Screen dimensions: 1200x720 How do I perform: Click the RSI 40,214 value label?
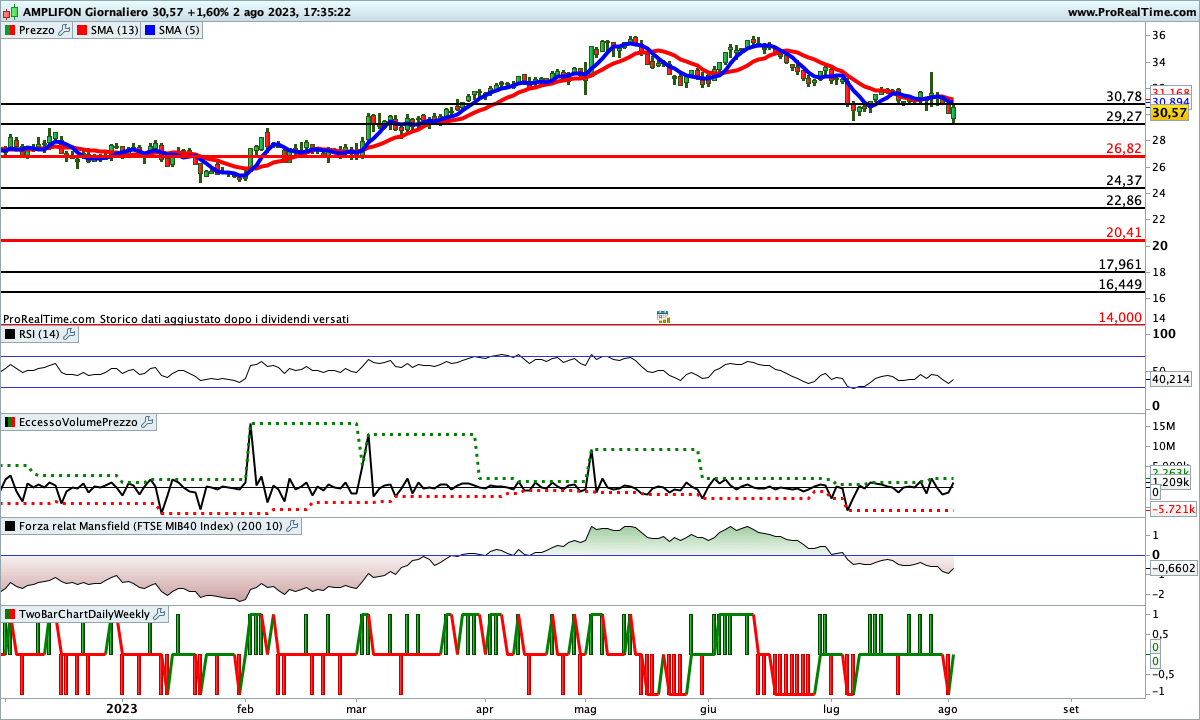(1170, 380)
